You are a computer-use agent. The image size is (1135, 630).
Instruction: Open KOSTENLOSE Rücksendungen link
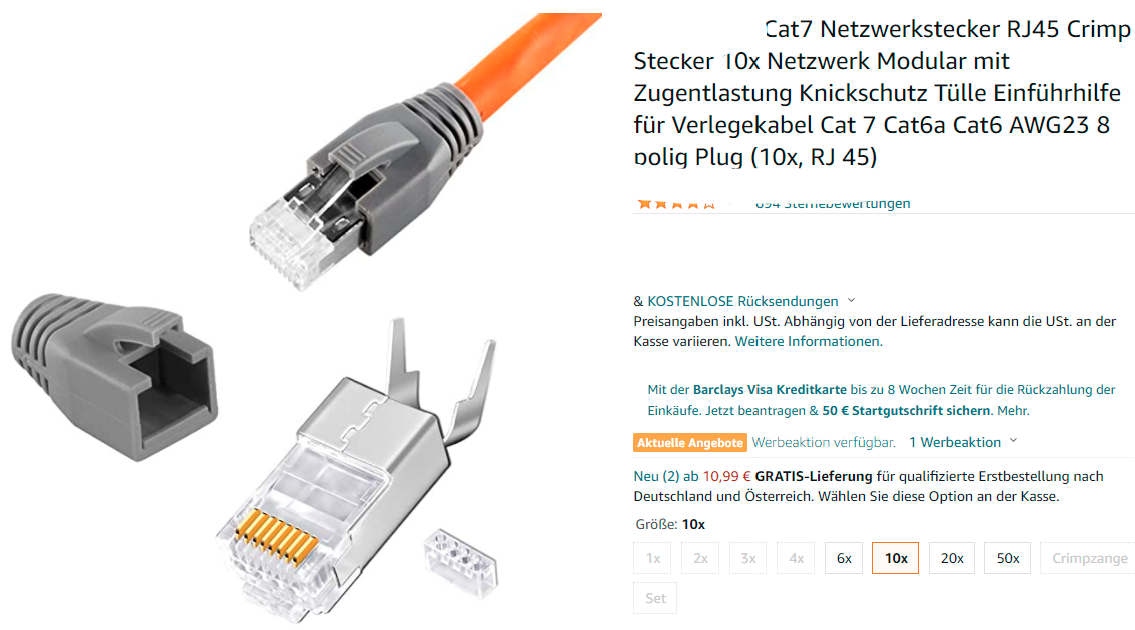point(743,301)
